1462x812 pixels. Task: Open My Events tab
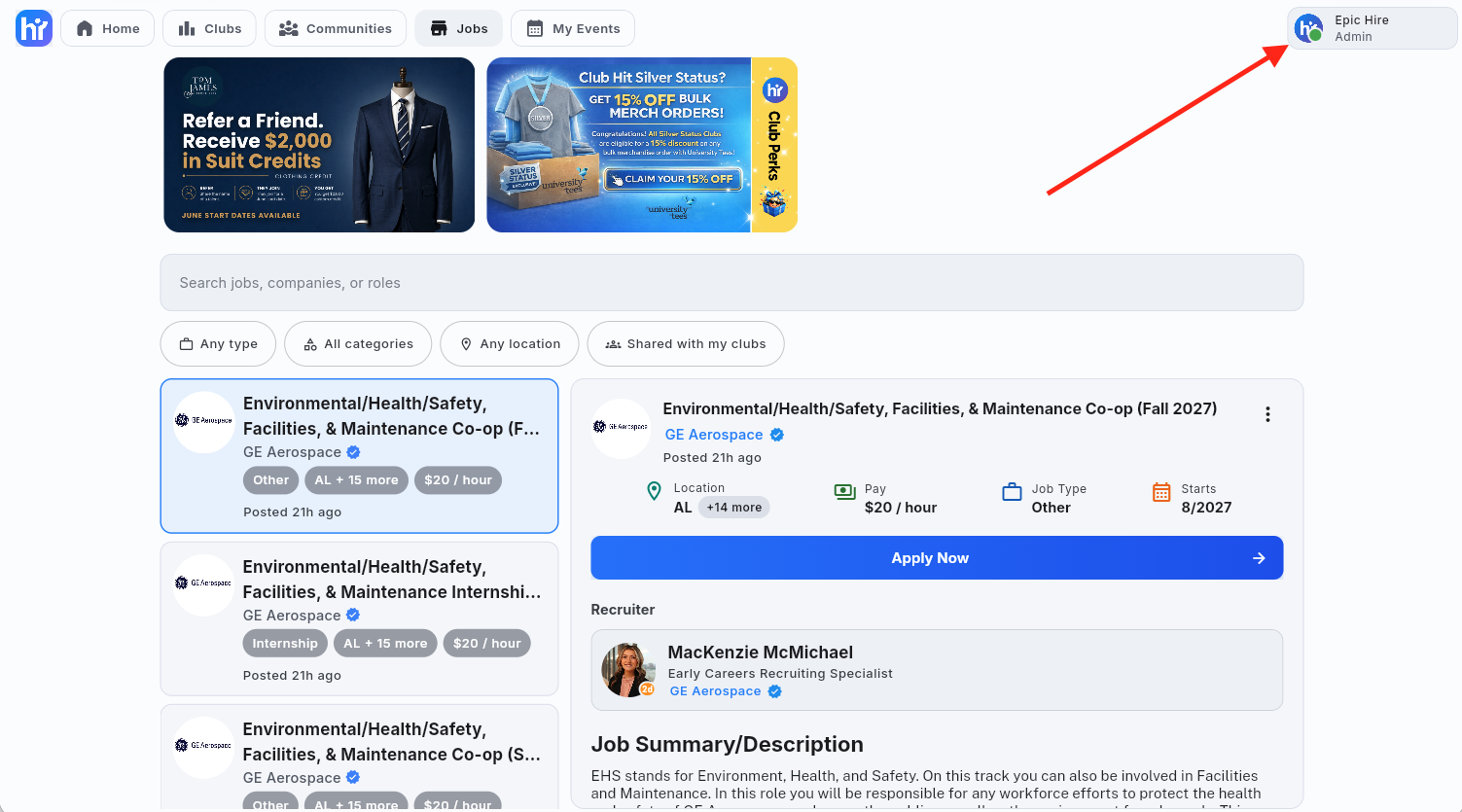tap(573, 28)
